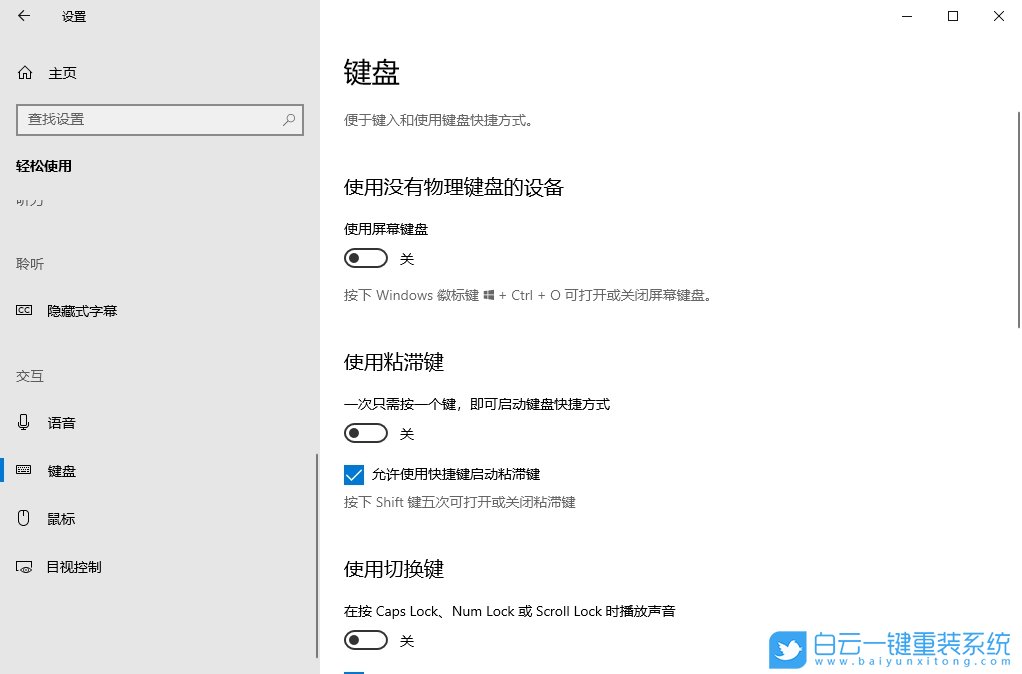
Task: Open 聆听 settings from the sidebar
Action: tap(30, 263)
